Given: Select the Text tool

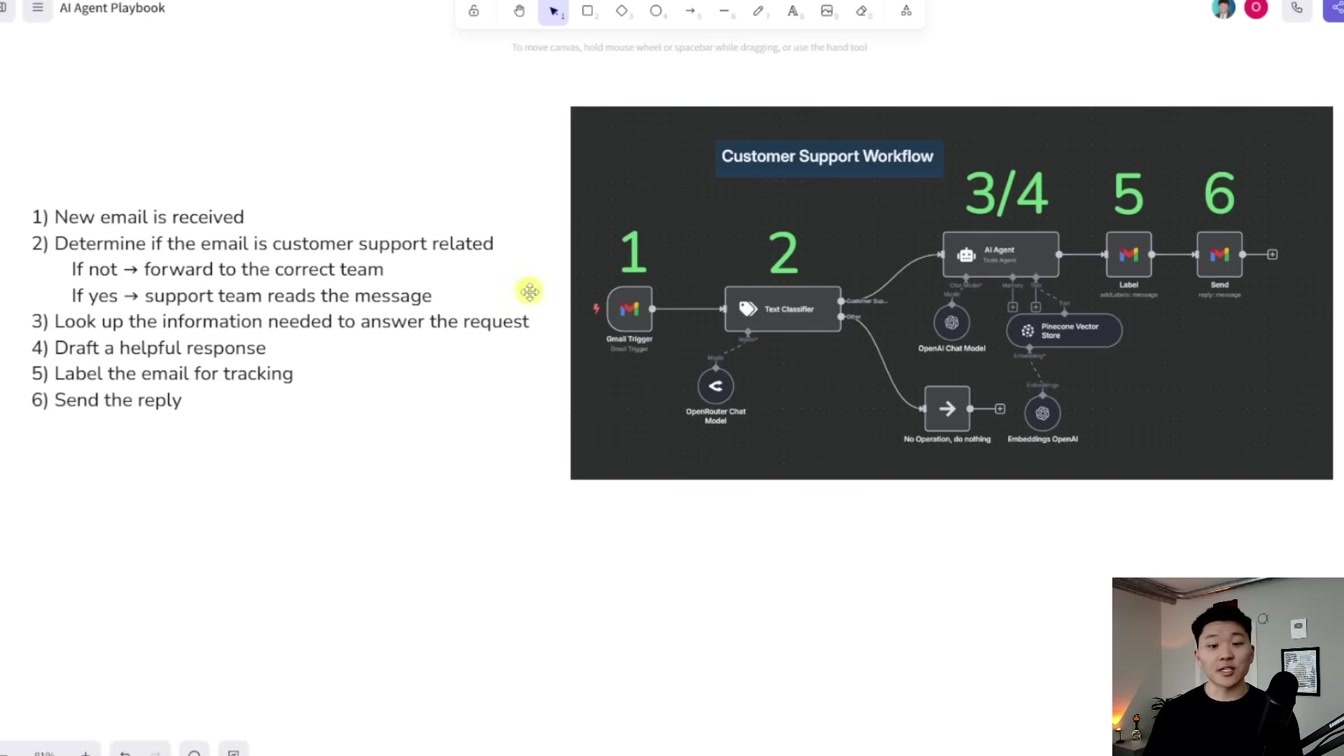Looking at the screenshot, I should (x=793, y=11).
